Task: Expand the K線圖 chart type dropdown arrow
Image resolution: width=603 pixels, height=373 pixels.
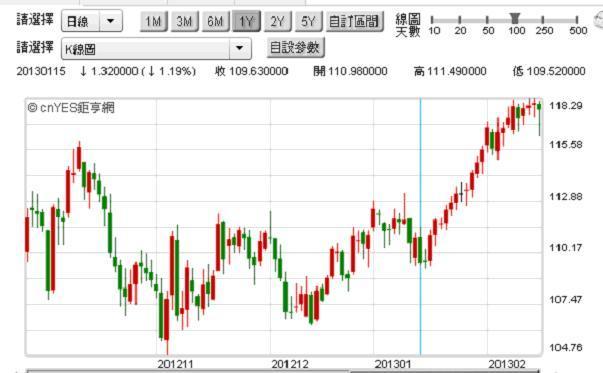Action: point(240,48)
